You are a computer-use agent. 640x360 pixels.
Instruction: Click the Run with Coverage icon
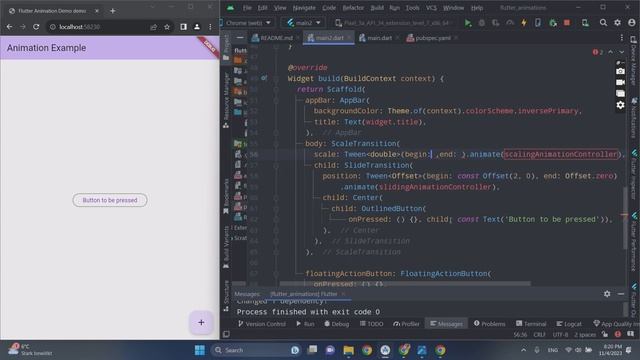pyautogui.click(x=496, y=23)
